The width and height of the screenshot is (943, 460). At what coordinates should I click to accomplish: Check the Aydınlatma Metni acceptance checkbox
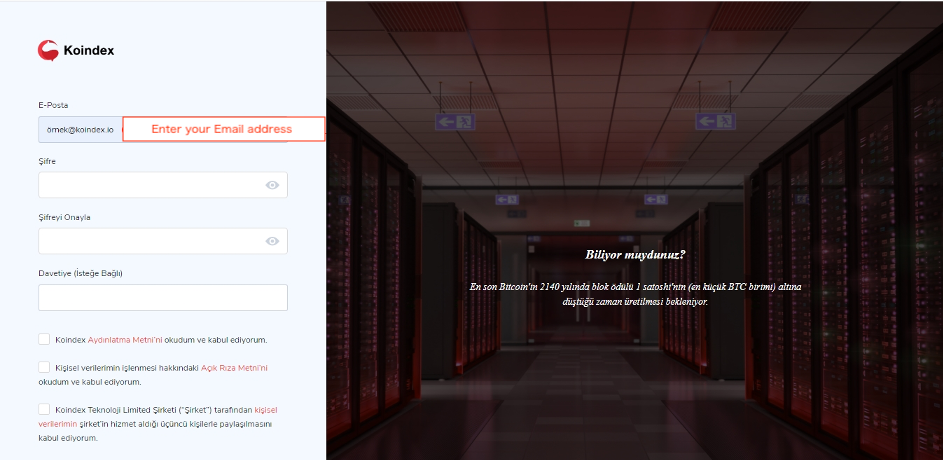point(44,339)
